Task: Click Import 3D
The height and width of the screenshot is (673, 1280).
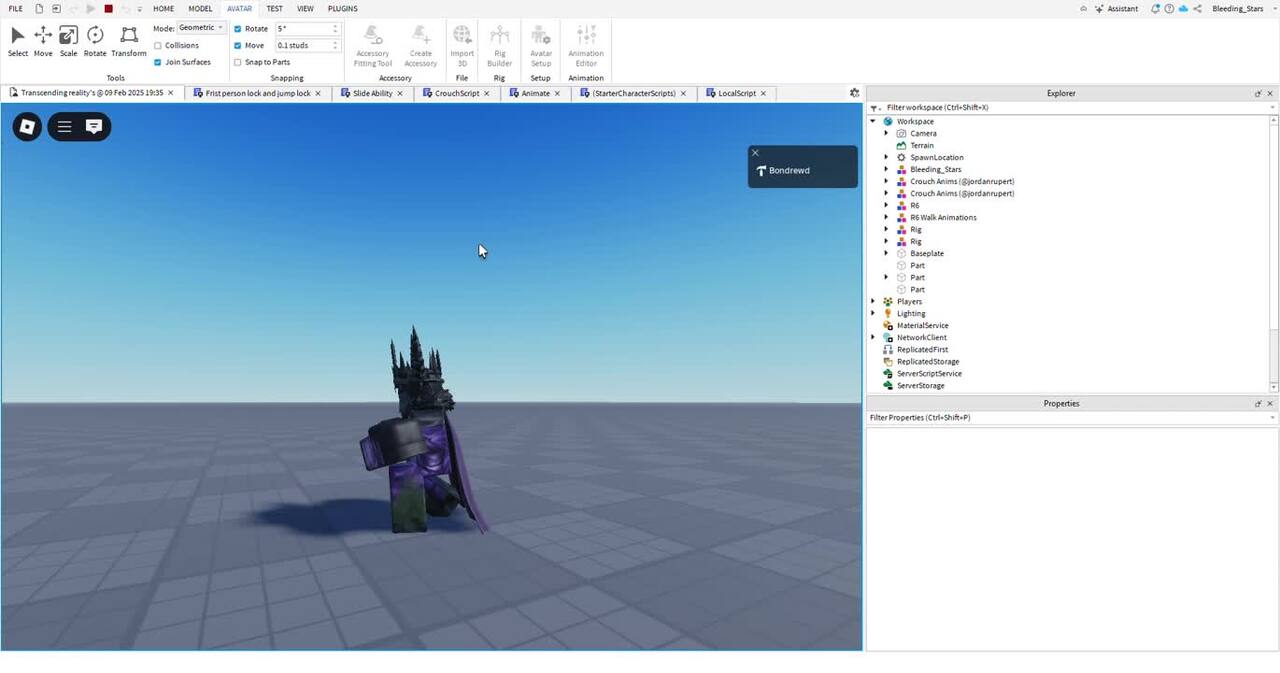Action: [x=462, y=46]
